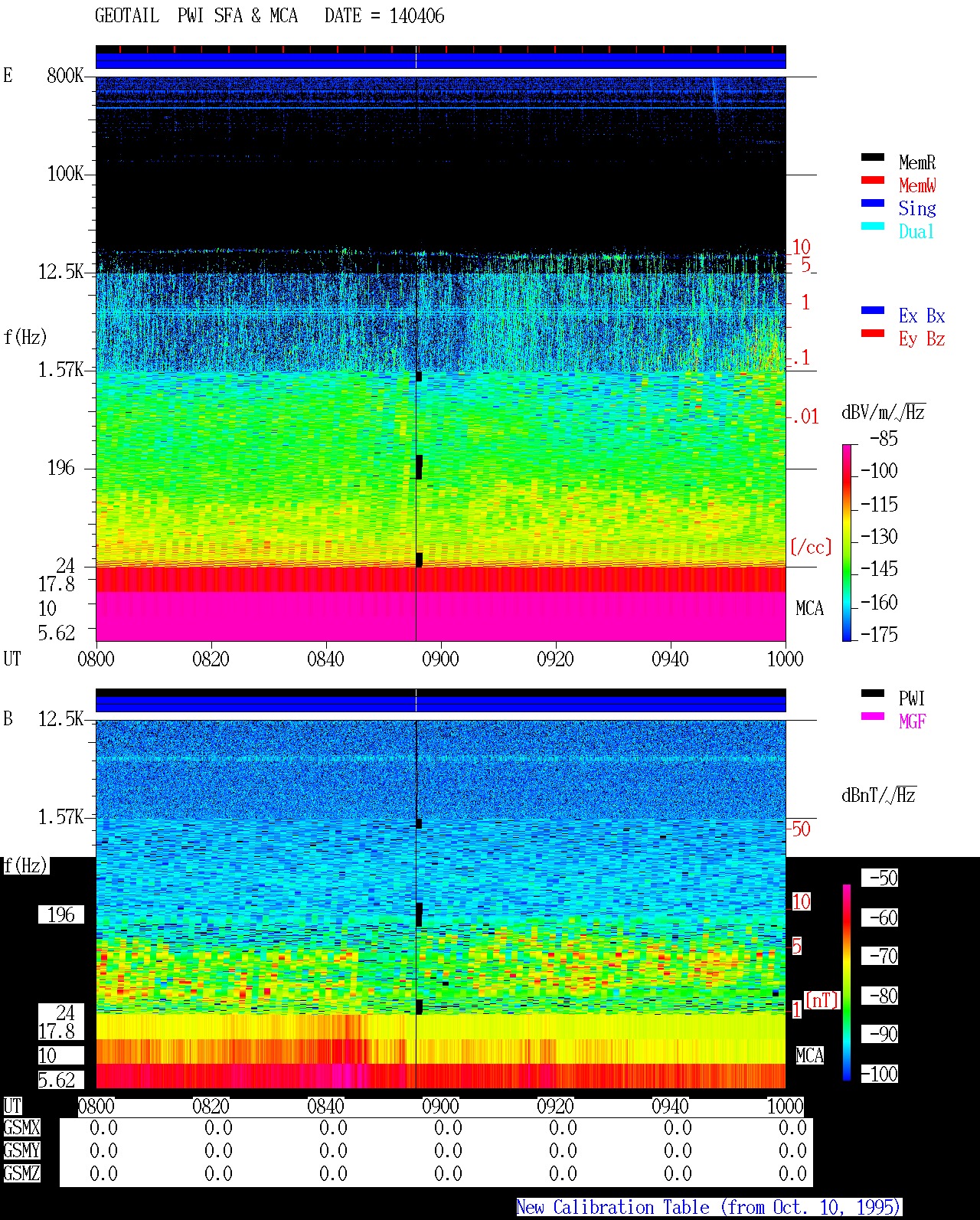Click the GSMX value under 0840
This screenshot has height=1220, width=980.
(333, 1128)
